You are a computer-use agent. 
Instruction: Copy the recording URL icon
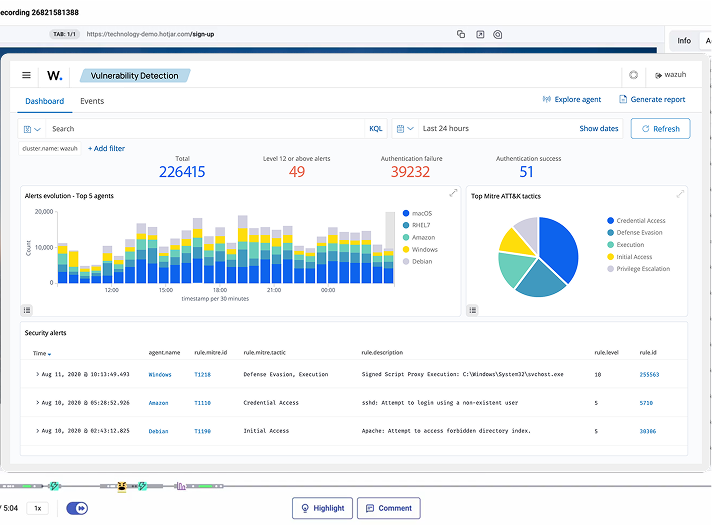461,34
